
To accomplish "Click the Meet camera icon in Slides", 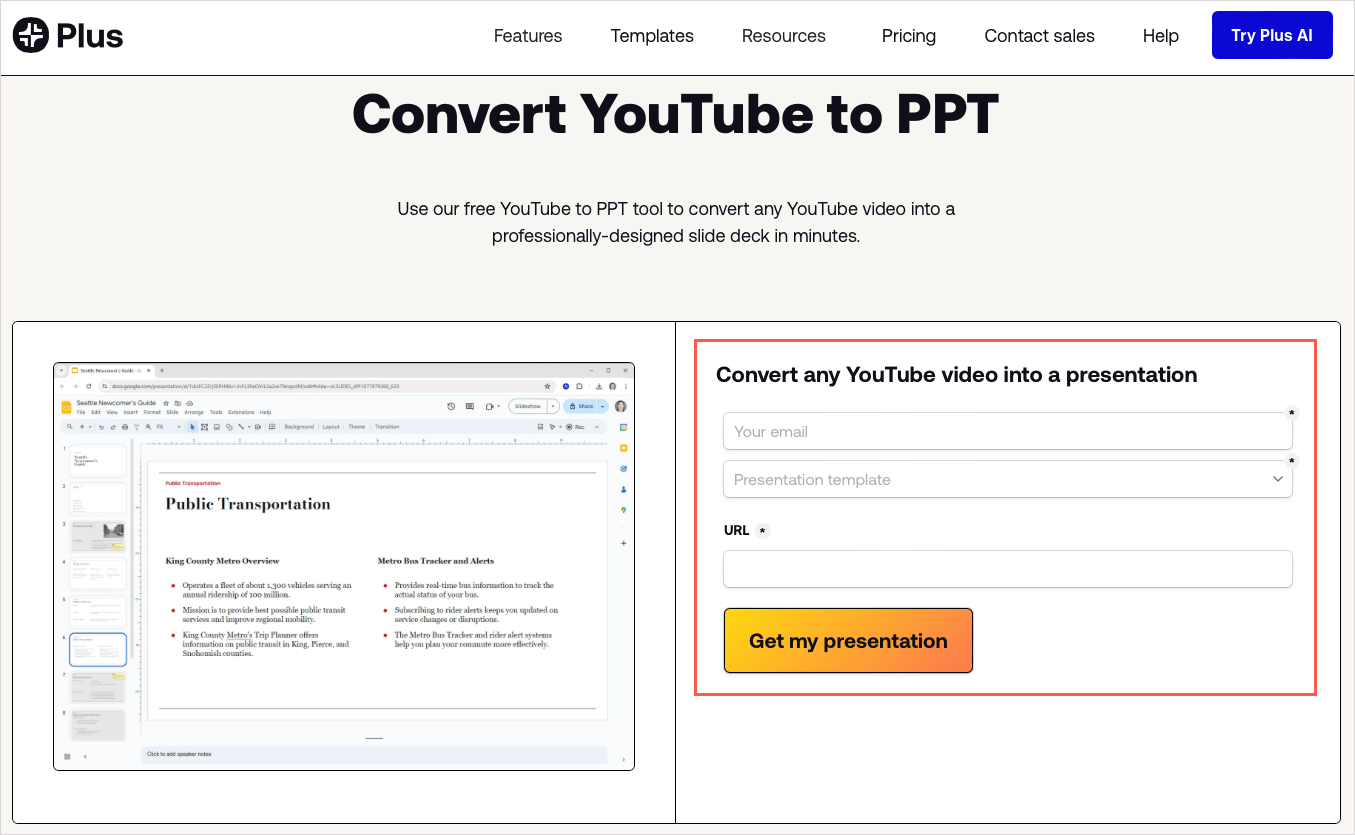I will (489, 406).
